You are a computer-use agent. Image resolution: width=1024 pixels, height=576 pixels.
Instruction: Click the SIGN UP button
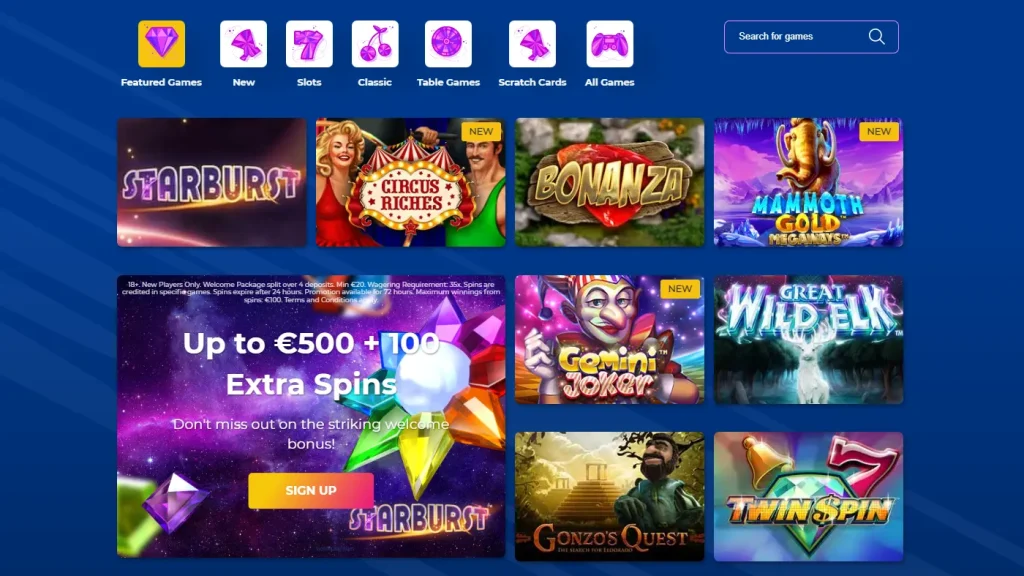(x=311, y=490)
